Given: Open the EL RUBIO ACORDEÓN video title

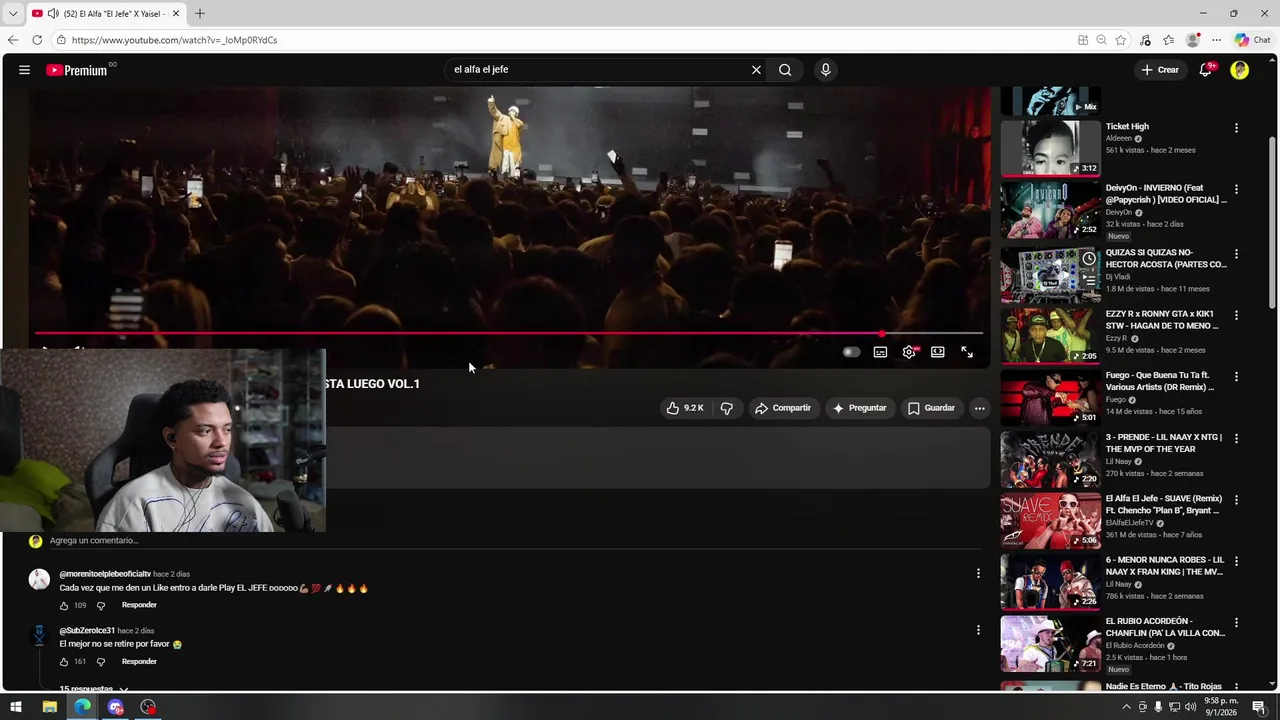Looking at the screenshot, I should click(x=1165, y=627).
